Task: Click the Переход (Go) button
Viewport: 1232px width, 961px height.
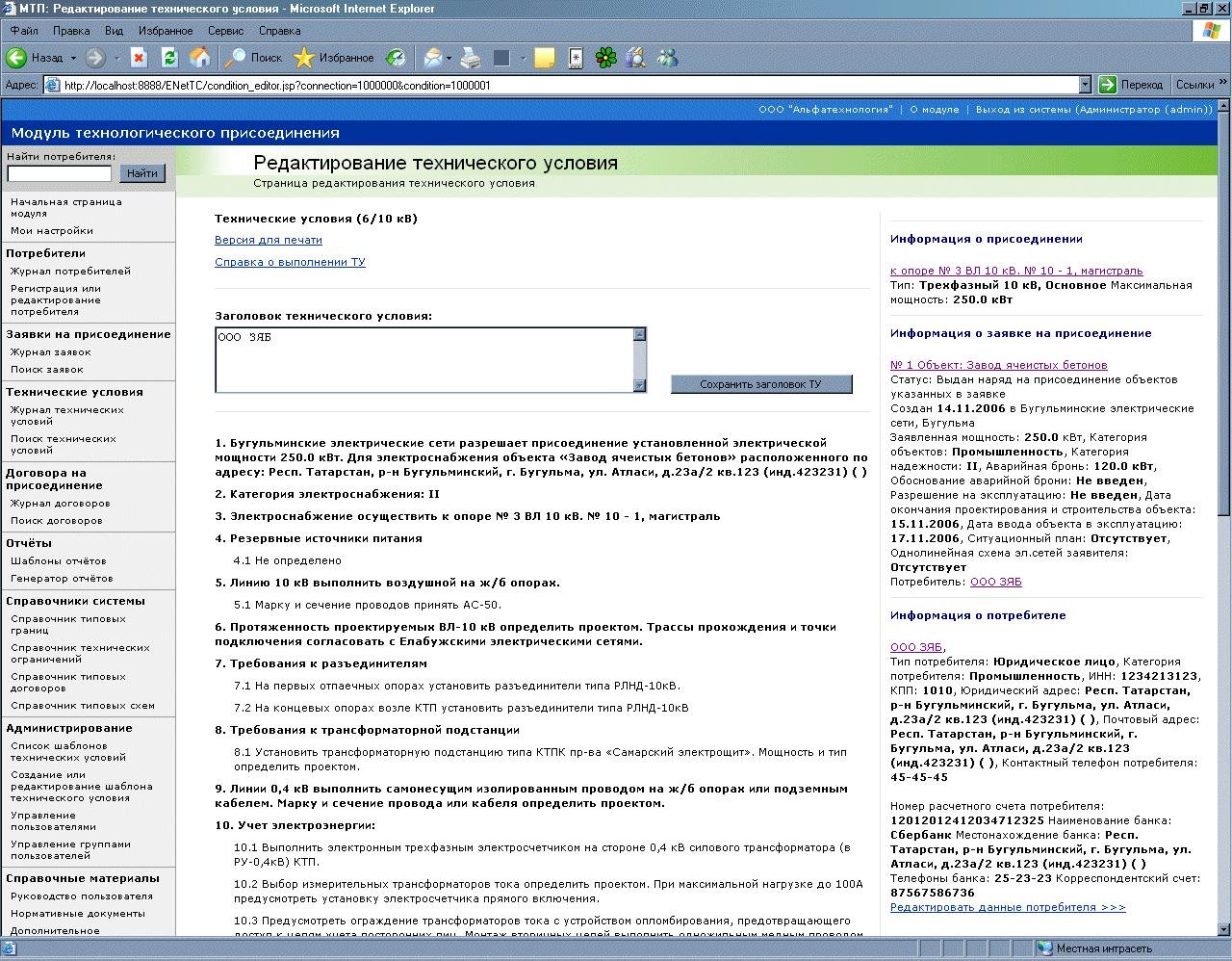Action: [1132, 85]
